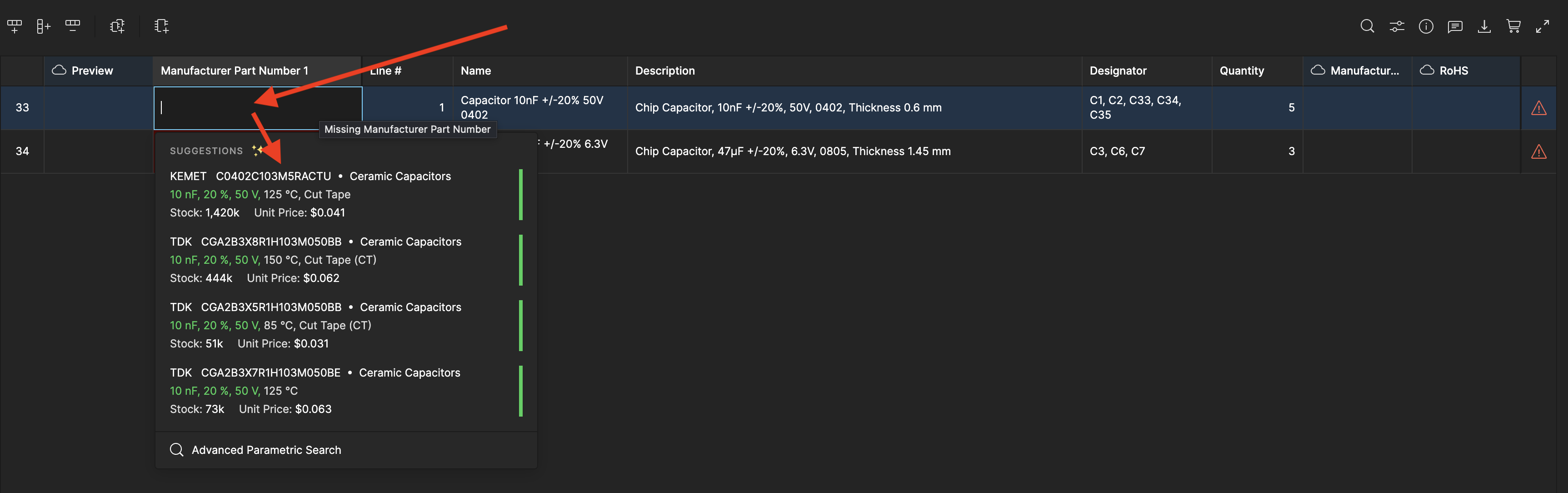Click the Manufacturer Part Number 1 column header

click(235, 70)
